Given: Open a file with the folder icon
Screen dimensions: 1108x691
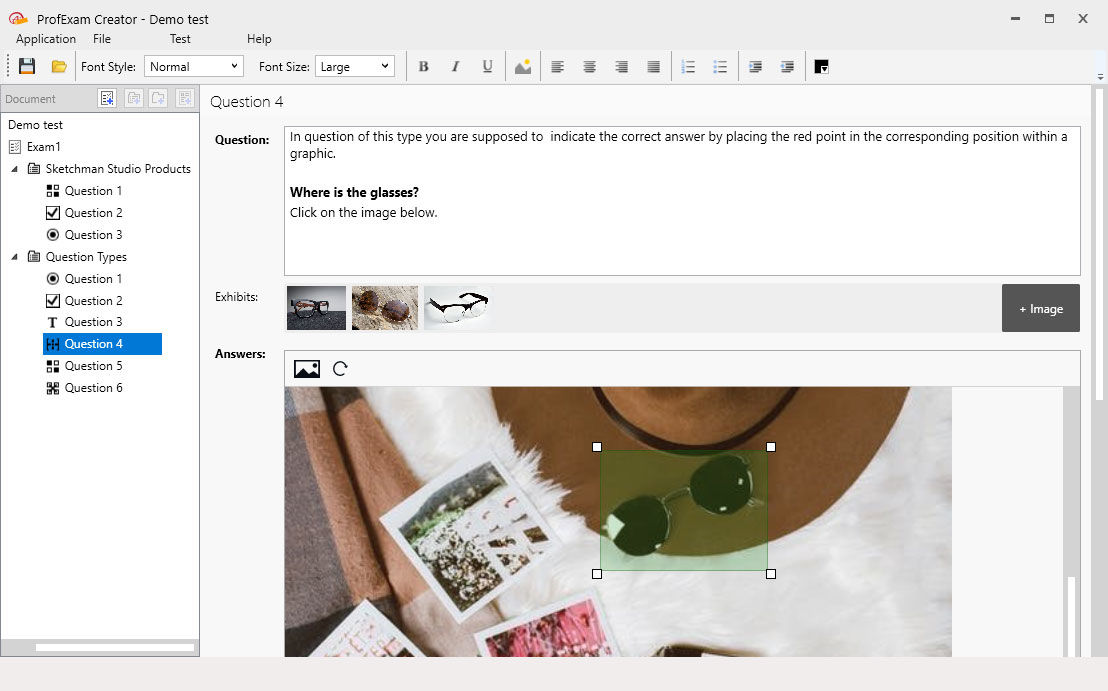Looking at the screenshot, I should [x=59, y=66].
